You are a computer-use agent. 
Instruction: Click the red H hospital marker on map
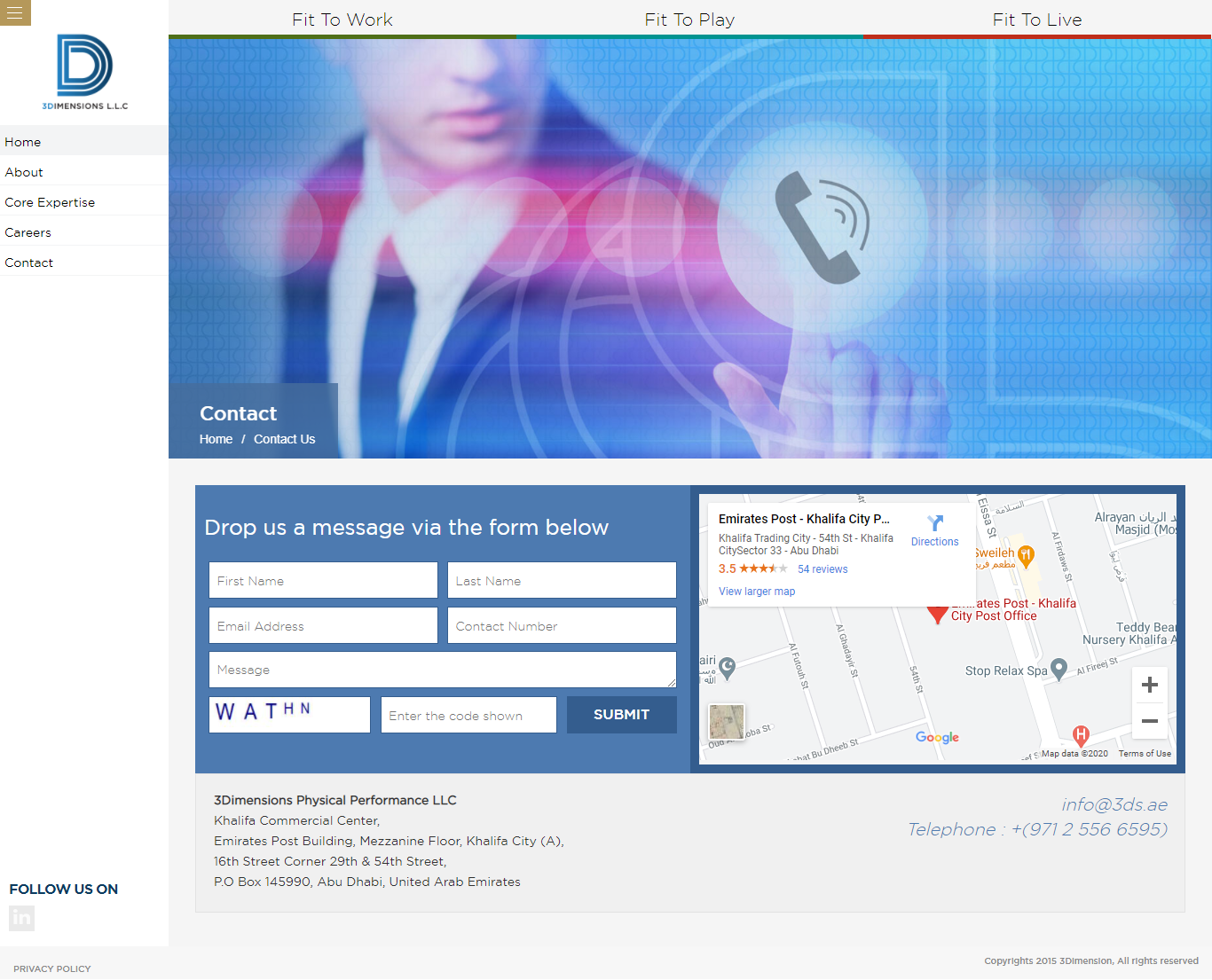point(1081,735)
